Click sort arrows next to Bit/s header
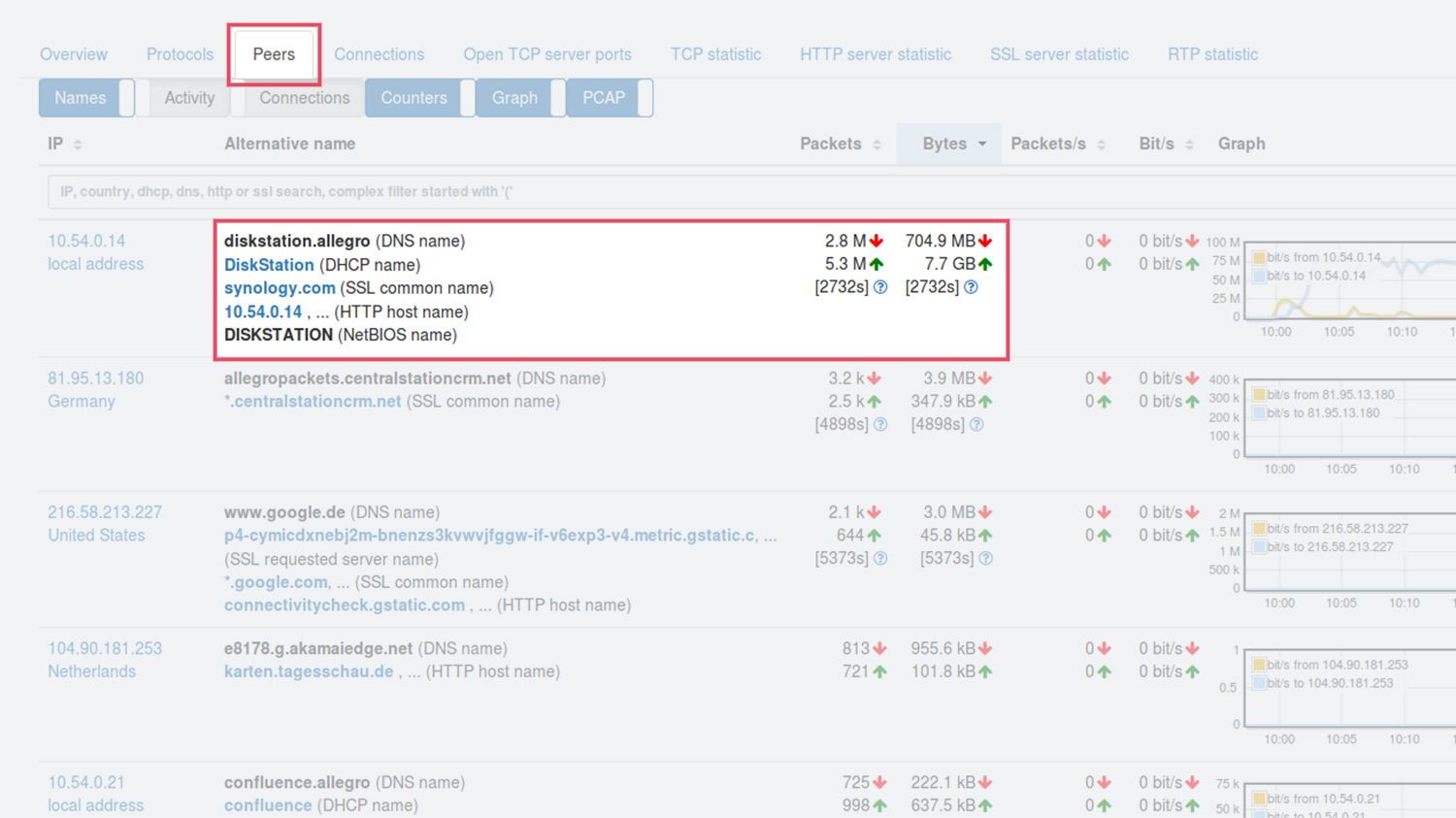1456x818 pixels. [1189, 145]
